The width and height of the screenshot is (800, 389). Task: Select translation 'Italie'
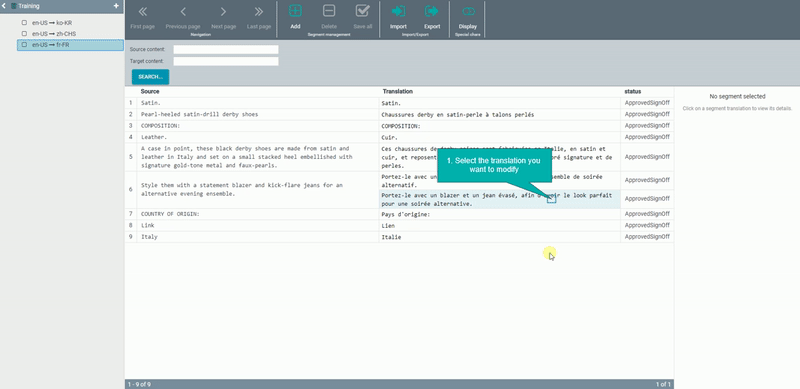pos(391,237)
